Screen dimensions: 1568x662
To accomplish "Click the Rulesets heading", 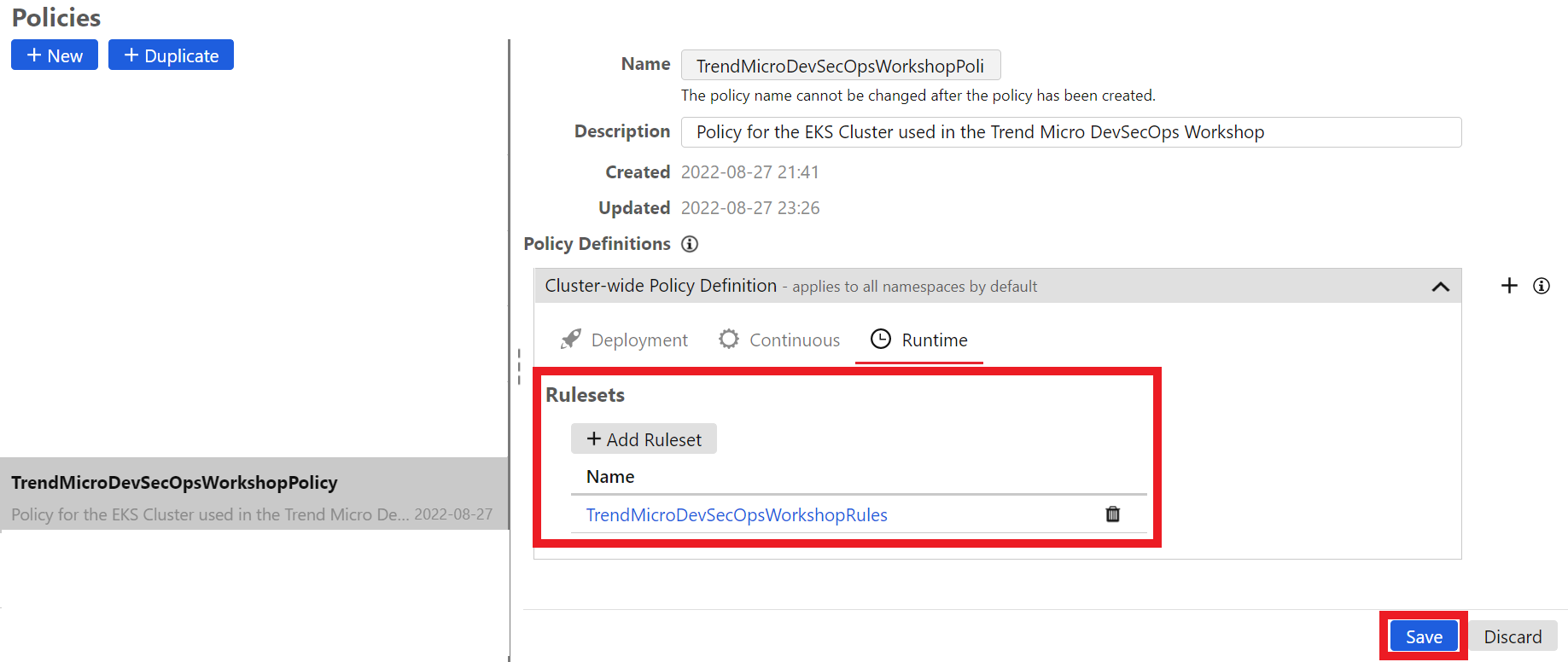I will 585,395.
